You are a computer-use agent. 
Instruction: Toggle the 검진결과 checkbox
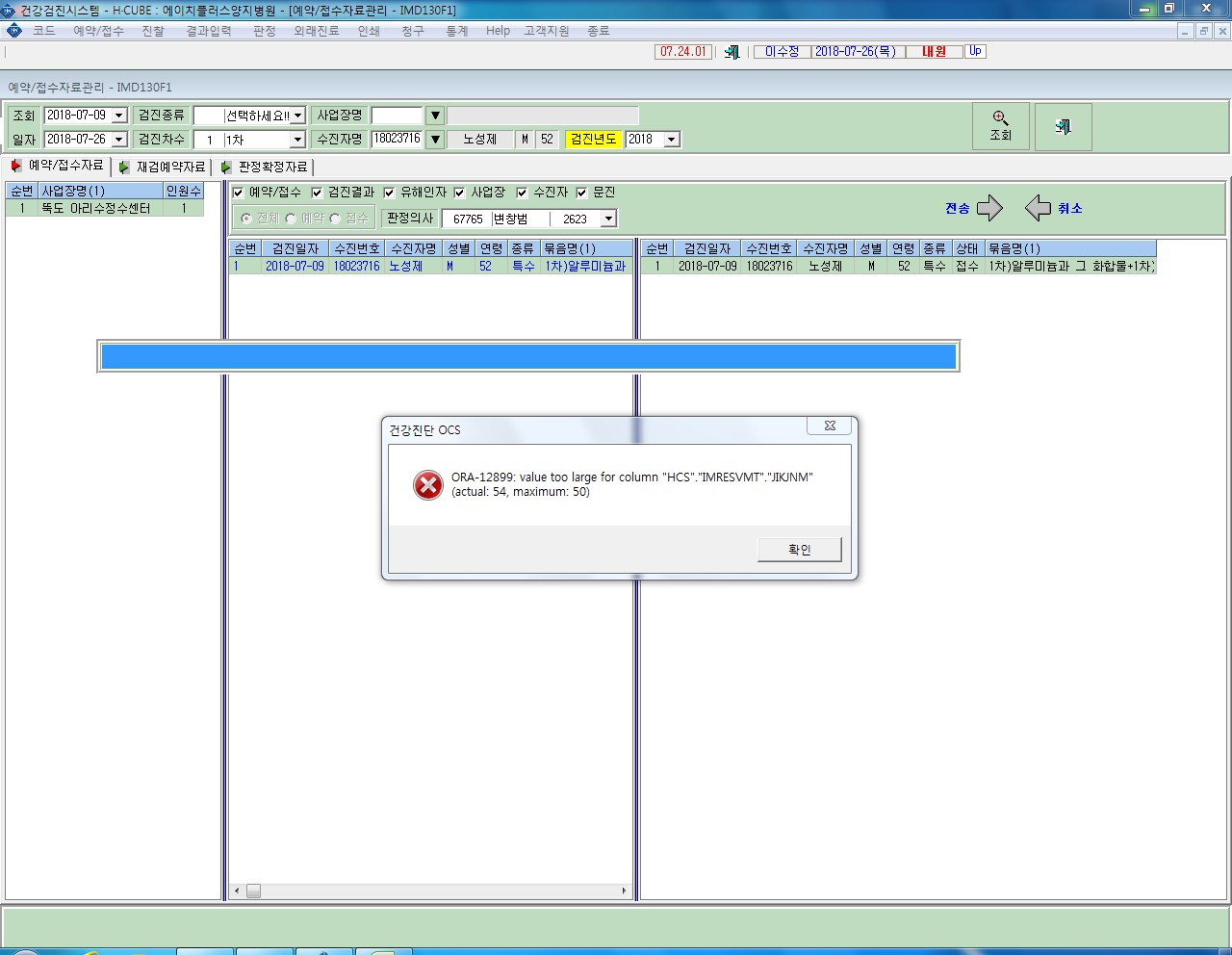[317, 193]
